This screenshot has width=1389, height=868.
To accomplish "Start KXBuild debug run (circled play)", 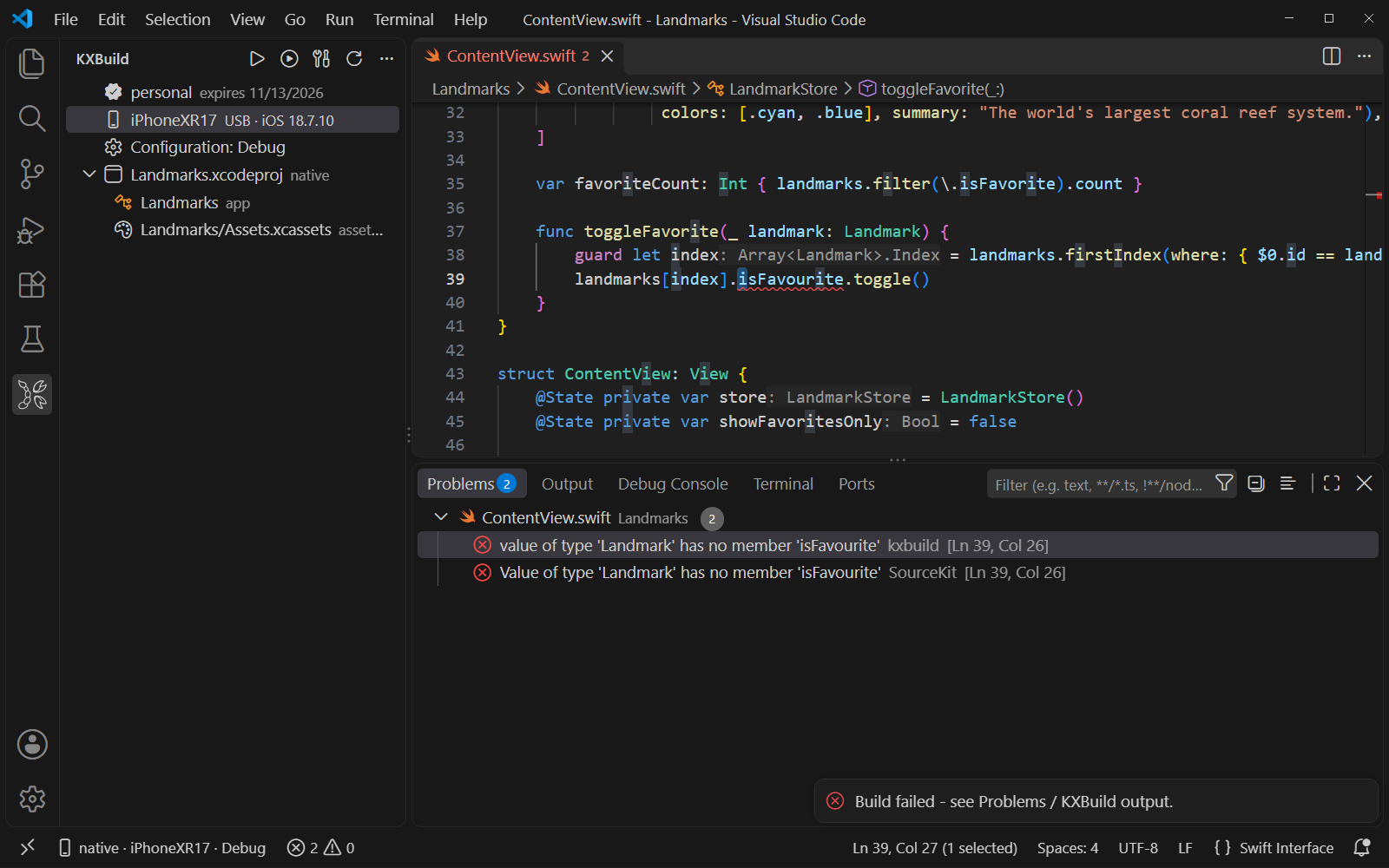I will [289, 59].
